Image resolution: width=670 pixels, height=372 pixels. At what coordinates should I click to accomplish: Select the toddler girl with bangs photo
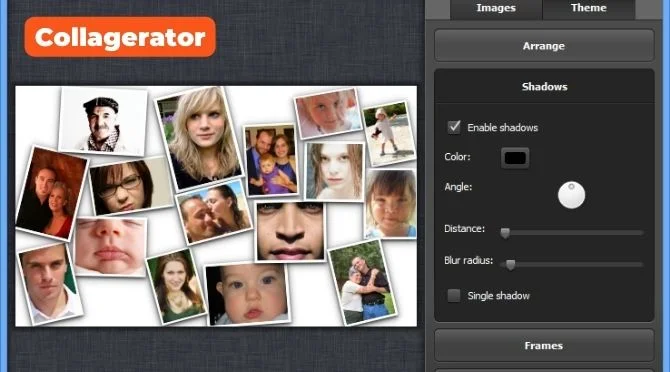[391, 203]
